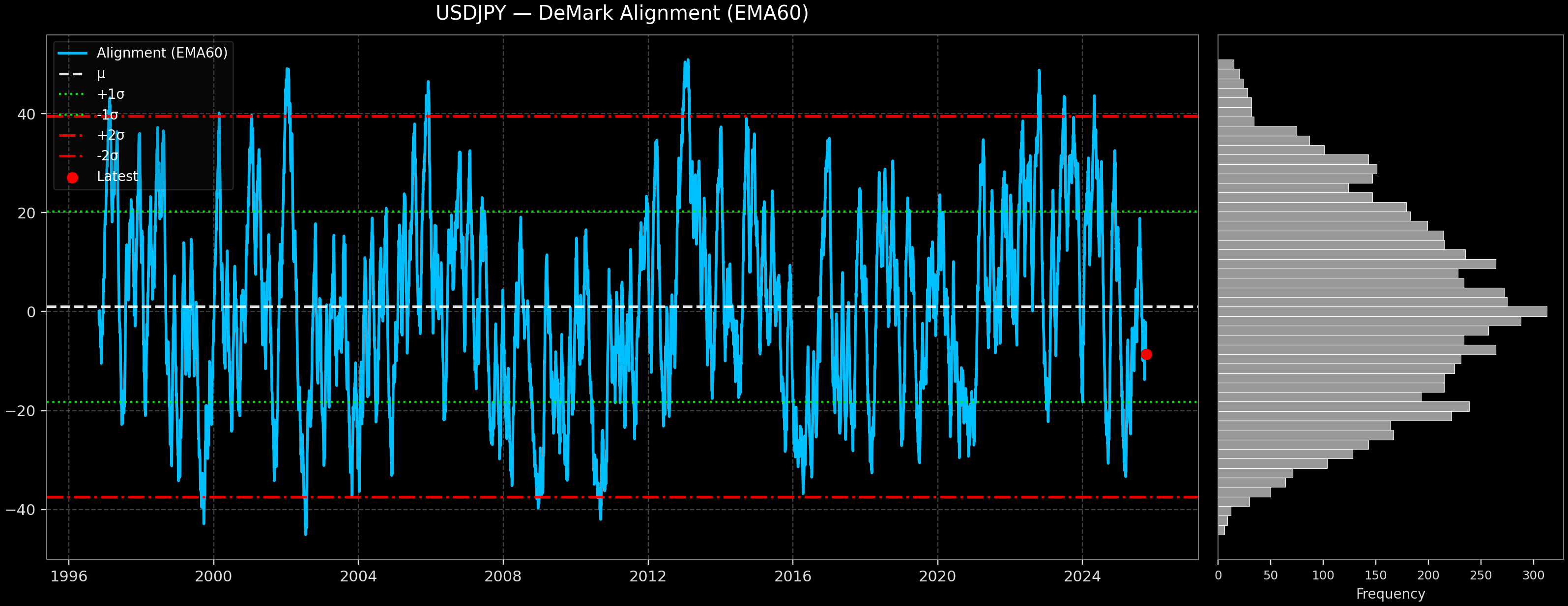Click the −40 y-axis tick label
Image resolution: width=1568 pixels, height=606 pixels.
pyautogui.click(x=21, y=510)
